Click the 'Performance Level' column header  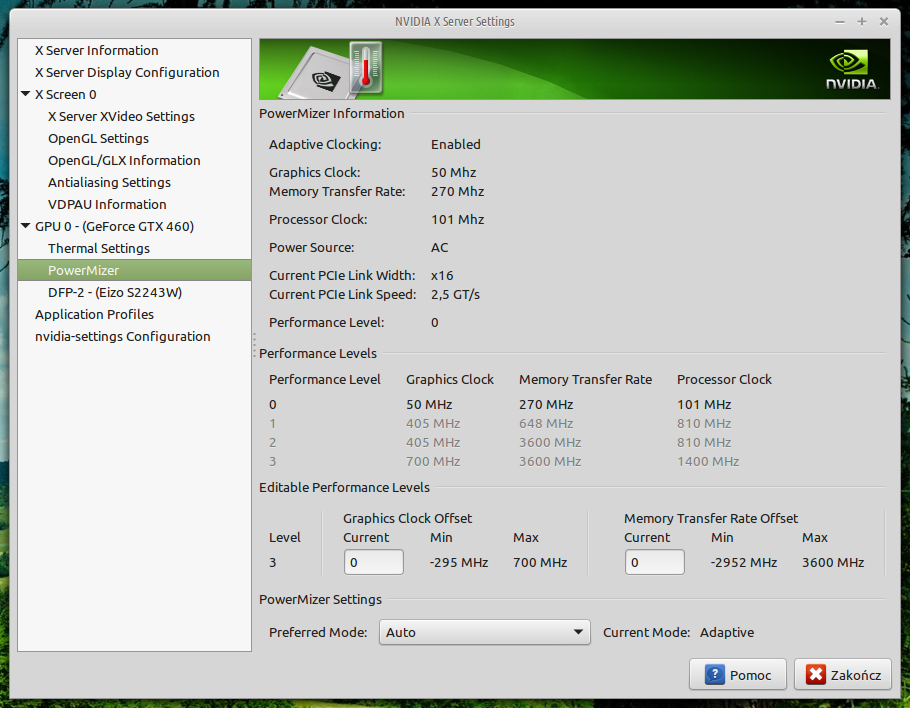click(325, 380)
